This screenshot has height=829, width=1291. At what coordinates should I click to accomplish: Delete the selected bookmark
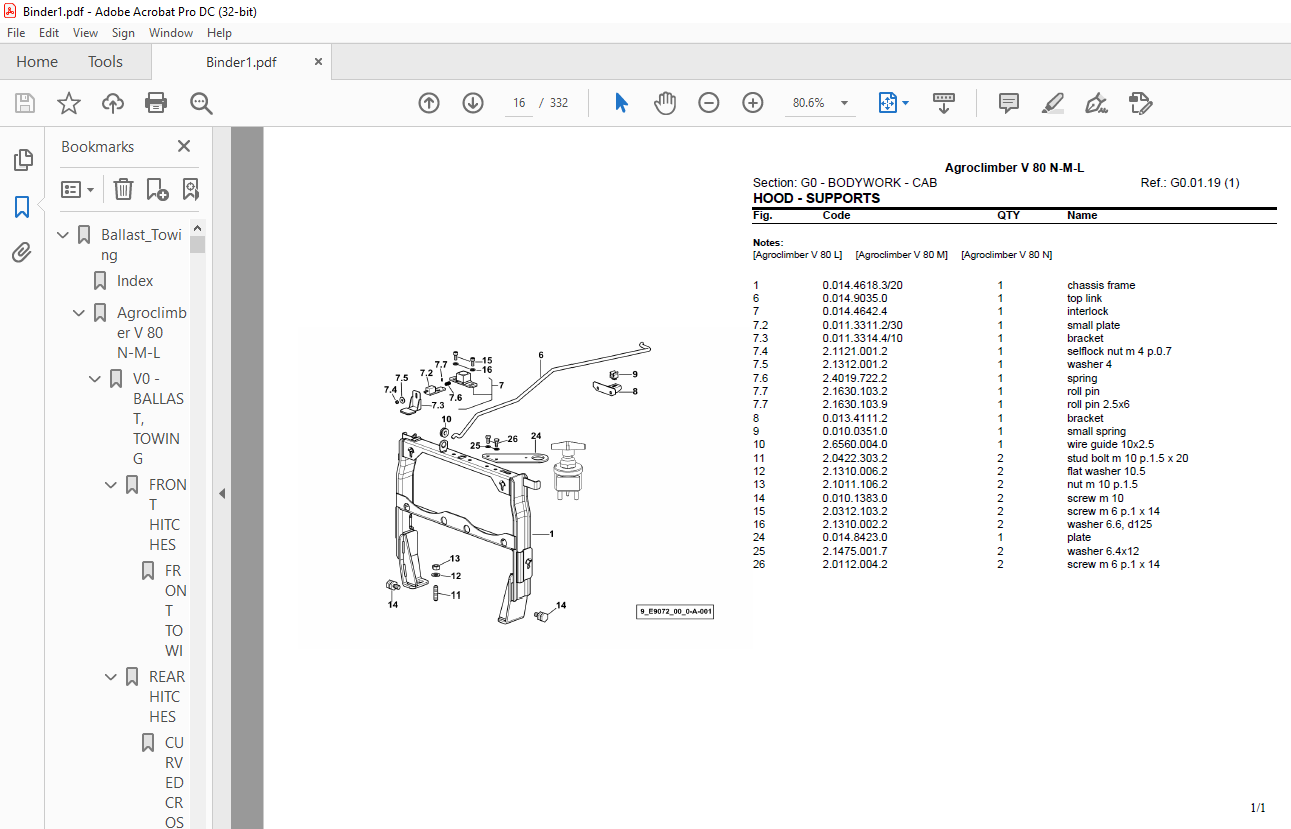click(123, 189)
